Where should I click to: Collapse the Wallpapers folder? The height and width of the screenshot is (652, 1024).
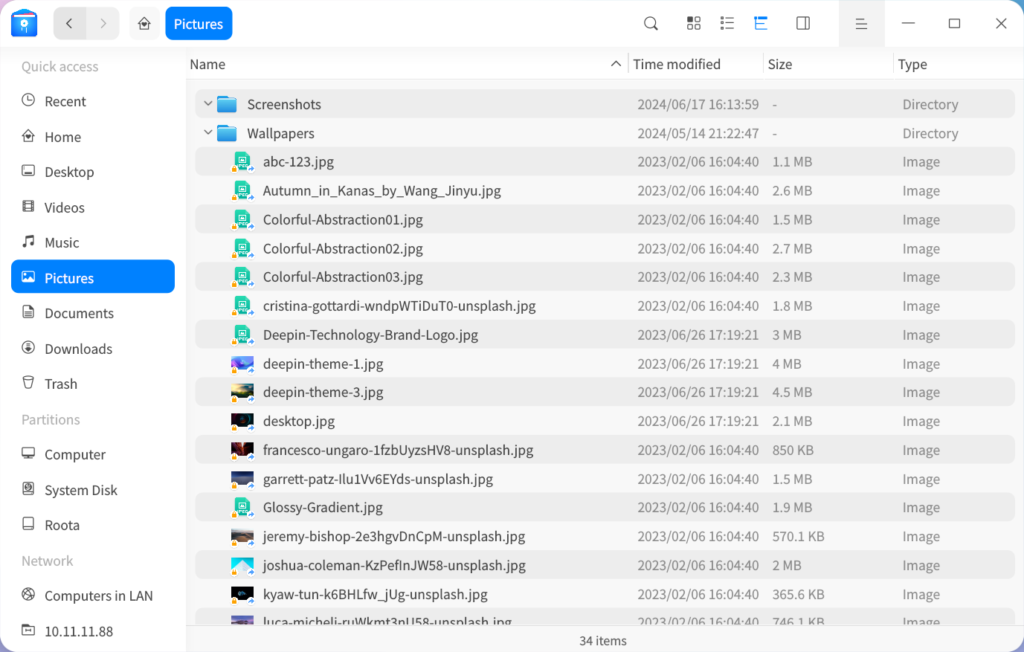(x=207, y=133)
